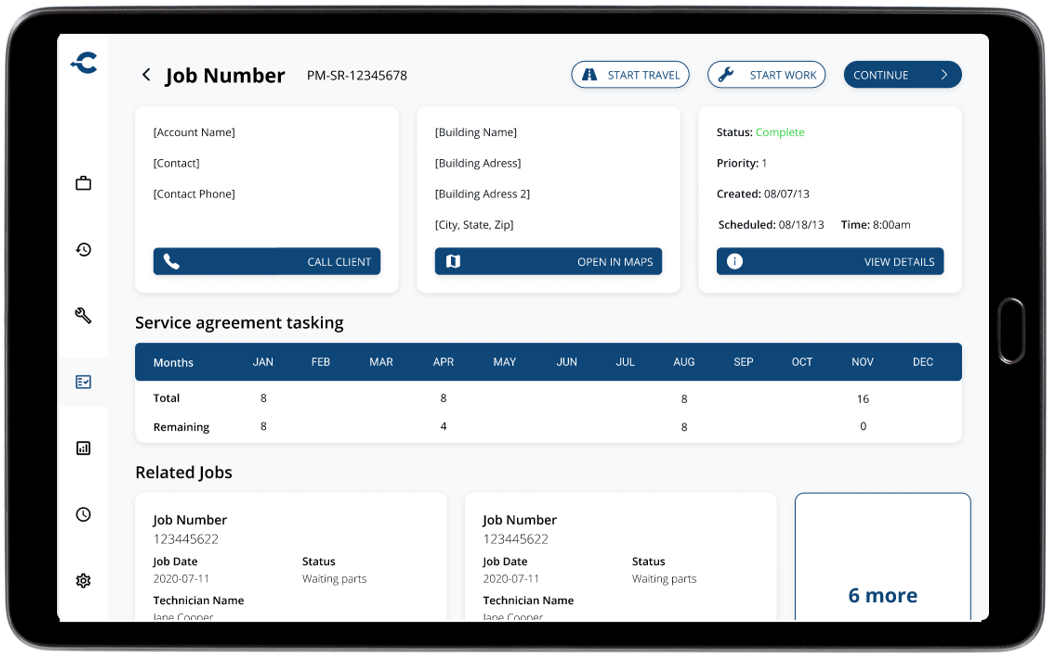Select the clock icon in the sidebar
Viewport: 1055px width, 659px height.
pyautogui.click(x=83, y=514)
